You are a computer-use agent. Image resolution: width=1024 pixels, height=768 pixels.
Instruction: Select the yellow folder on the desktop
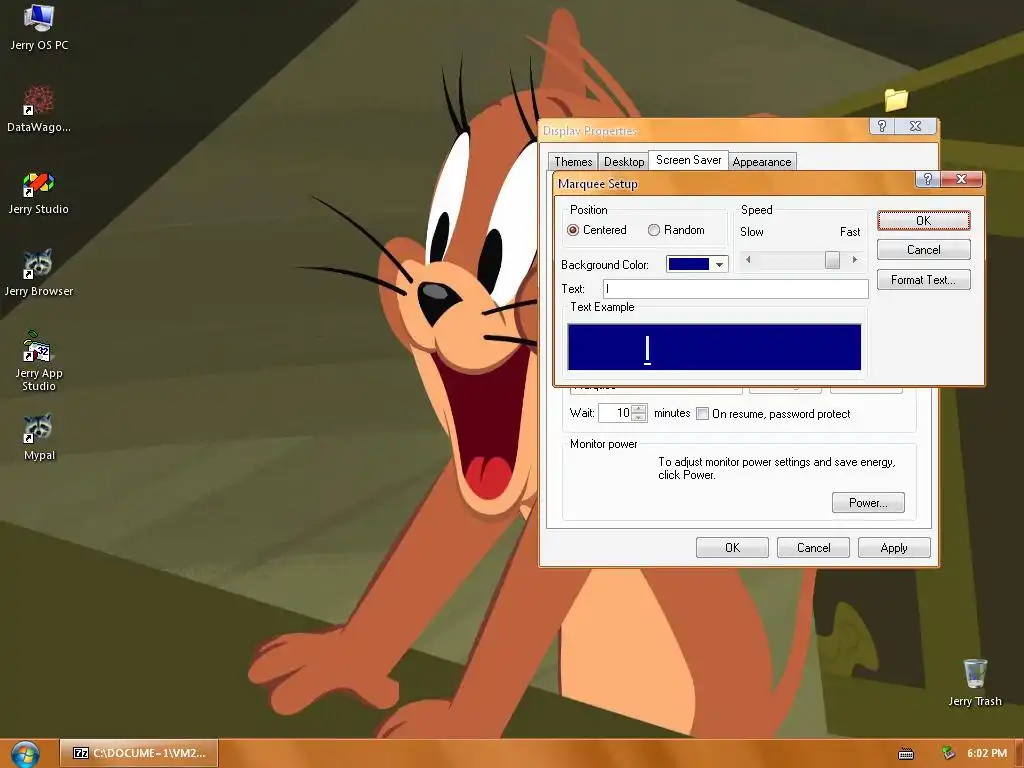pyautogui.click(x=896, y=99)
